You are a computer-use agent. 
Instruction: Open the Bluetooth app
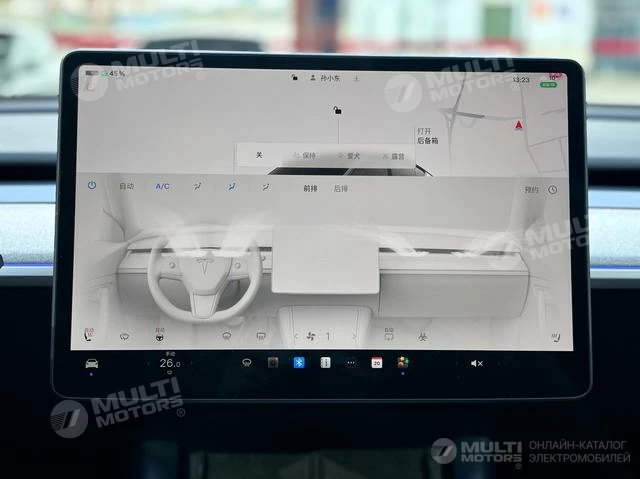[x=298, y=363]
